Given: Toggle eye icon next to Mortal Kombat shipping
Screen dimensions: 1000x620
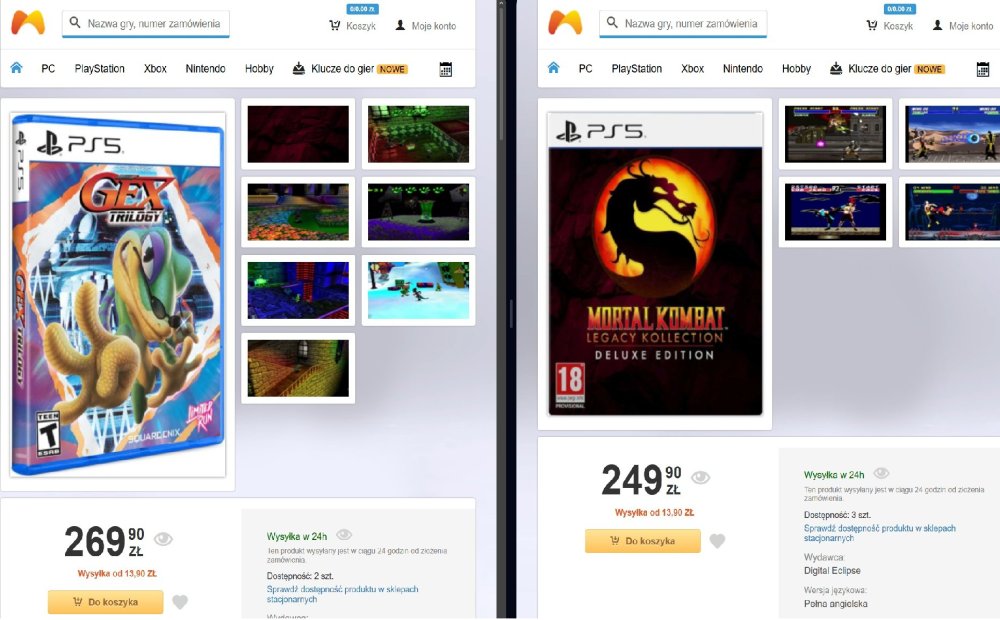Looking at the screenshot, I should coord(881,473).
